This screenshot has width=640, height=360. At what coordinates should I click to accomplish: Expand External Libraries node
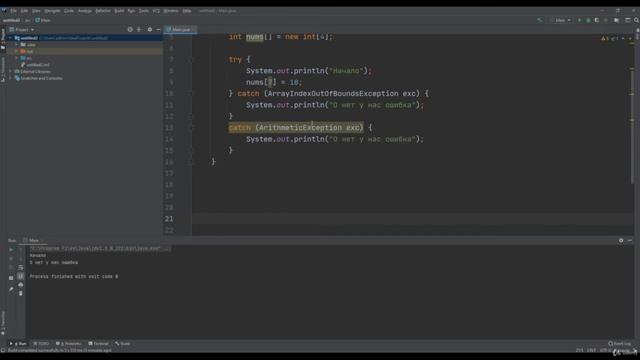tap(11, 71)
